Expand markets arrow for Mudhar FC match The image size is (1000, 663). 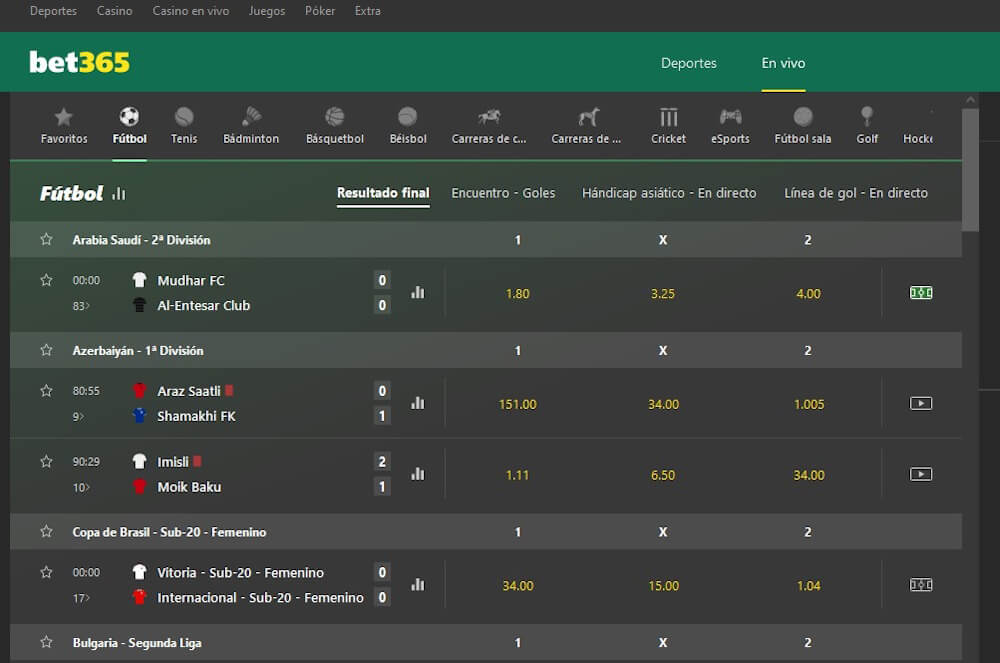(x=81, y=305)
